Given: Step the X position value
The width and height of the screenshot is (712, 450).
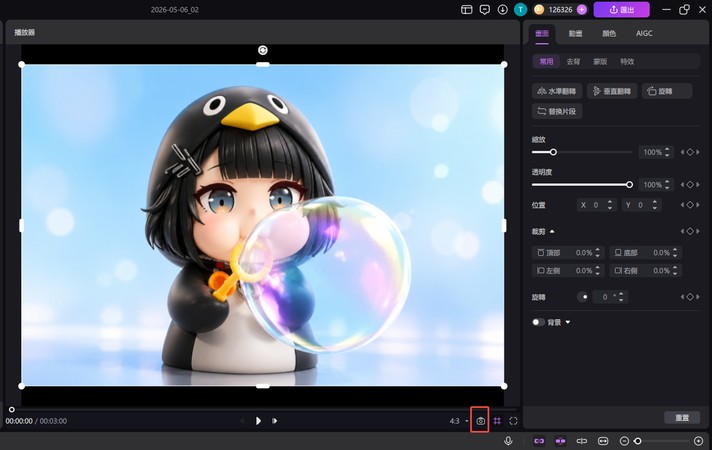Looking at the screenshot, I should (610, 205).
